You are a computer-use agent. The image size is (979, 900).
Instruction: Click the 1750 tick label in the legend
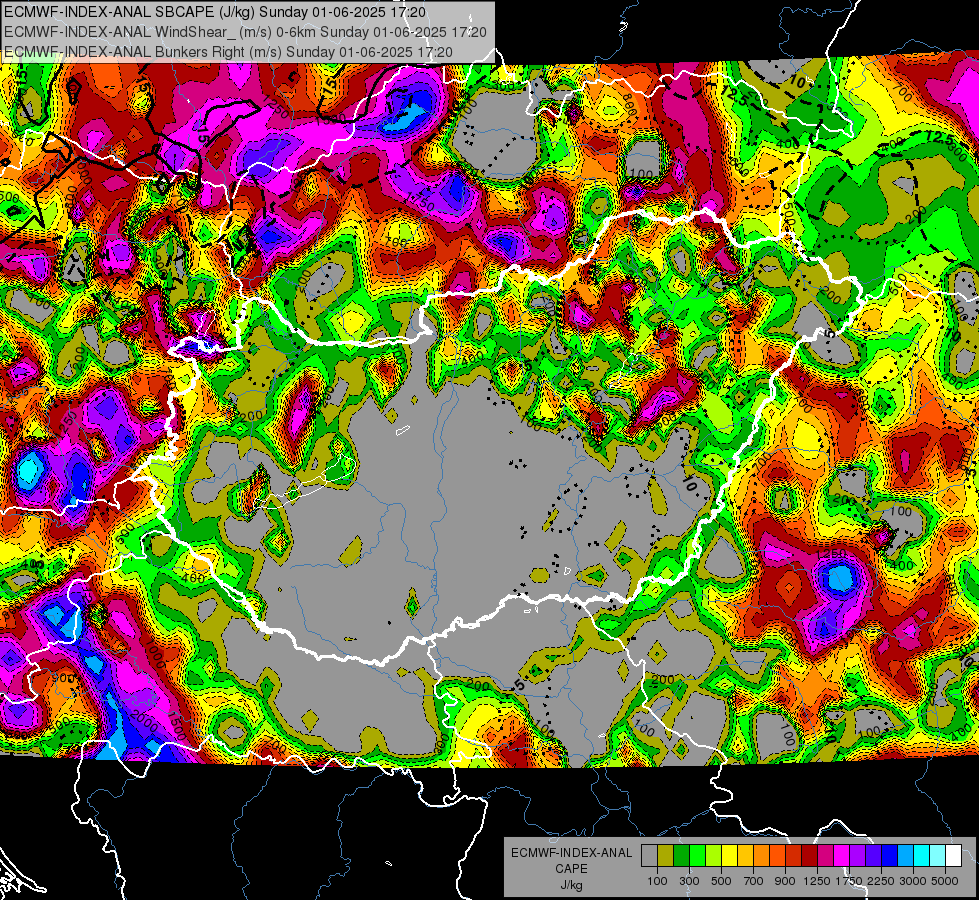[849, 881]
